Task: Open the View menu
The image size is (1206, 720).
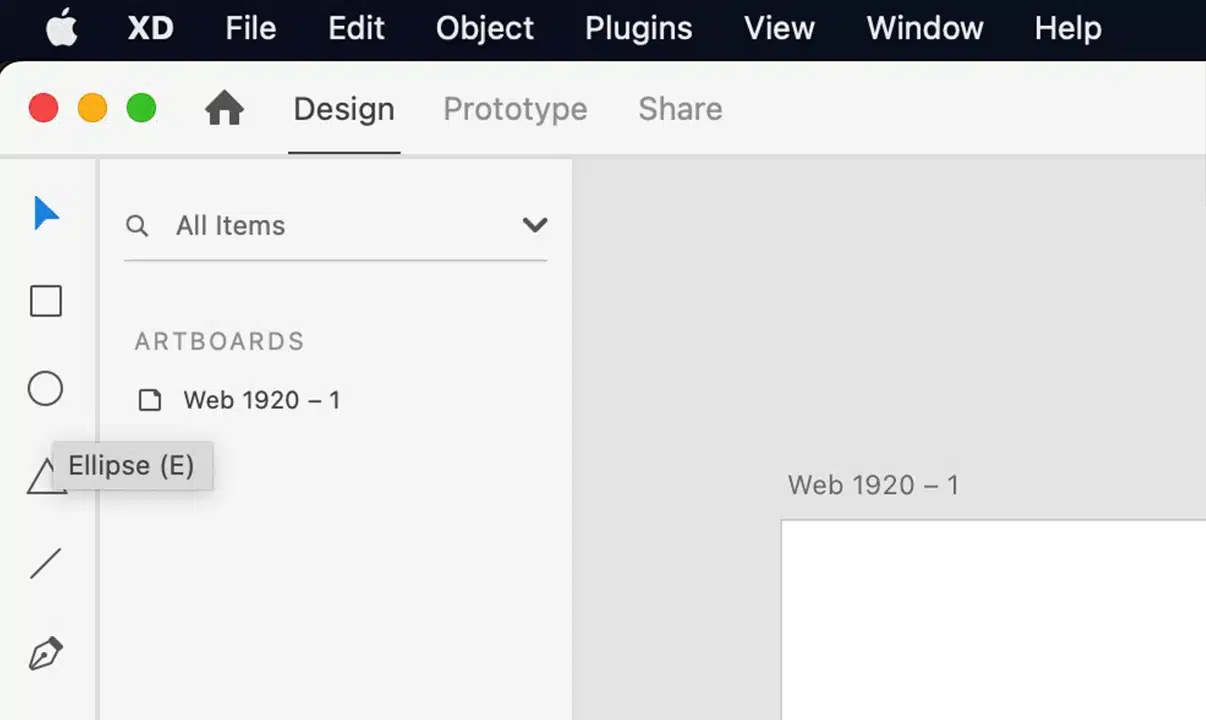Action: [x=778, y=29]
